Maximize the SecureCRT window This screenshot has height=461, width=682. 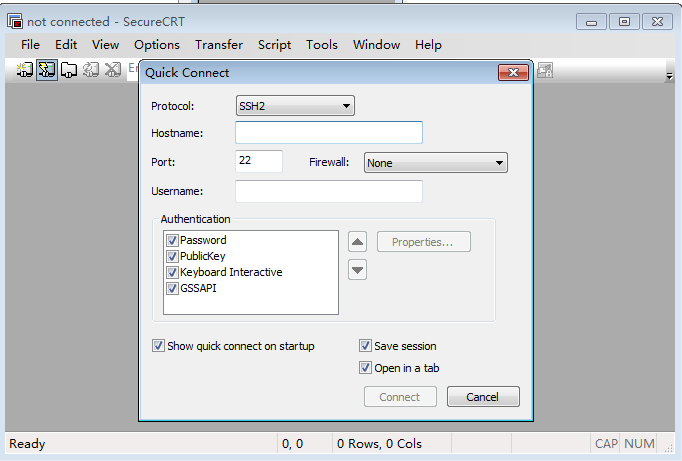pos(624,22)
